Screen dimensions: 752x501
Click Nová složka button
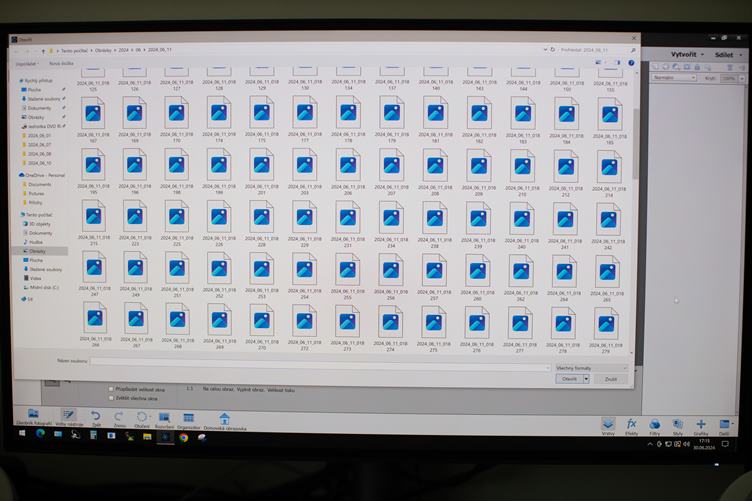coord(61,64)
